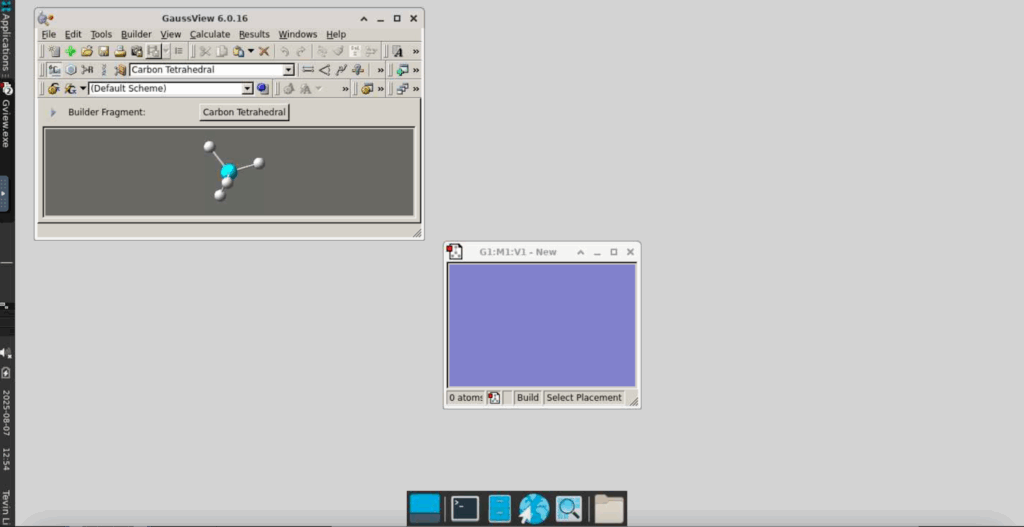Image resolution: width=1024 pixels, height=527 pixels.
Task: Click the green plus Create New Molecule icon
Action: click(70, 51)
